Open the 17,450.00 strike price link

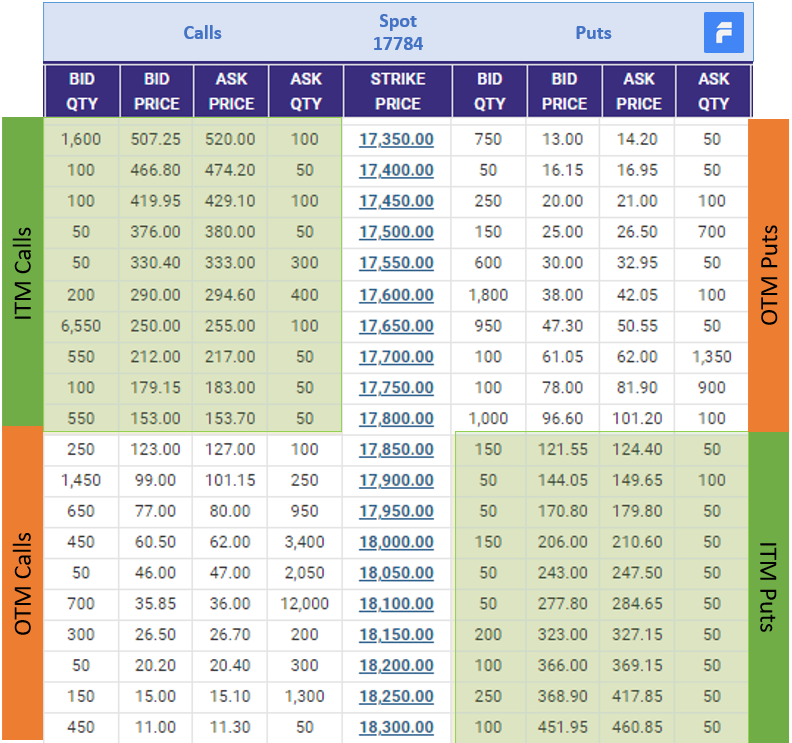pyautogui.click(x=397, y=201)
